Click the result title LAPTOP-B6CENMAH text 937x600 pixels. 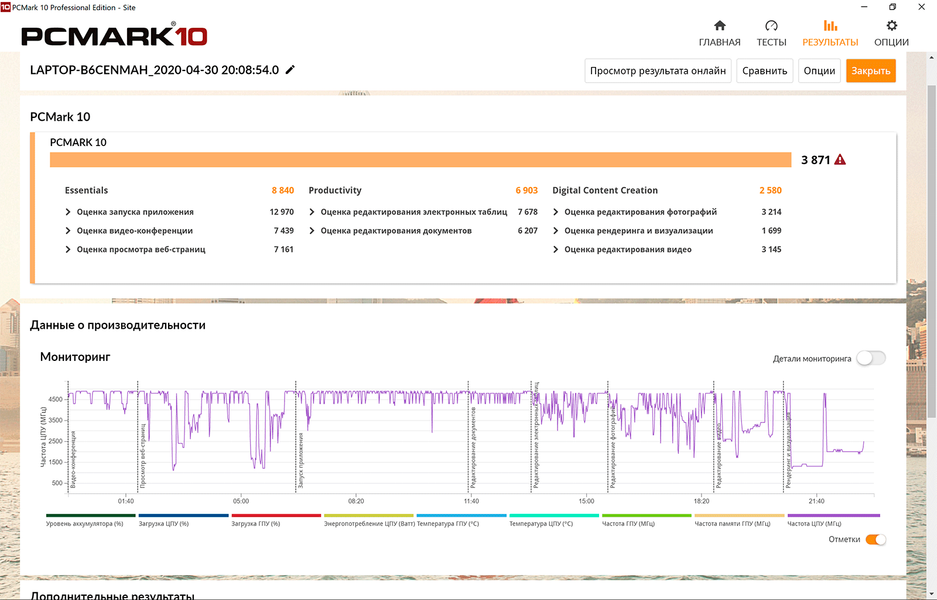coord(154,70)
